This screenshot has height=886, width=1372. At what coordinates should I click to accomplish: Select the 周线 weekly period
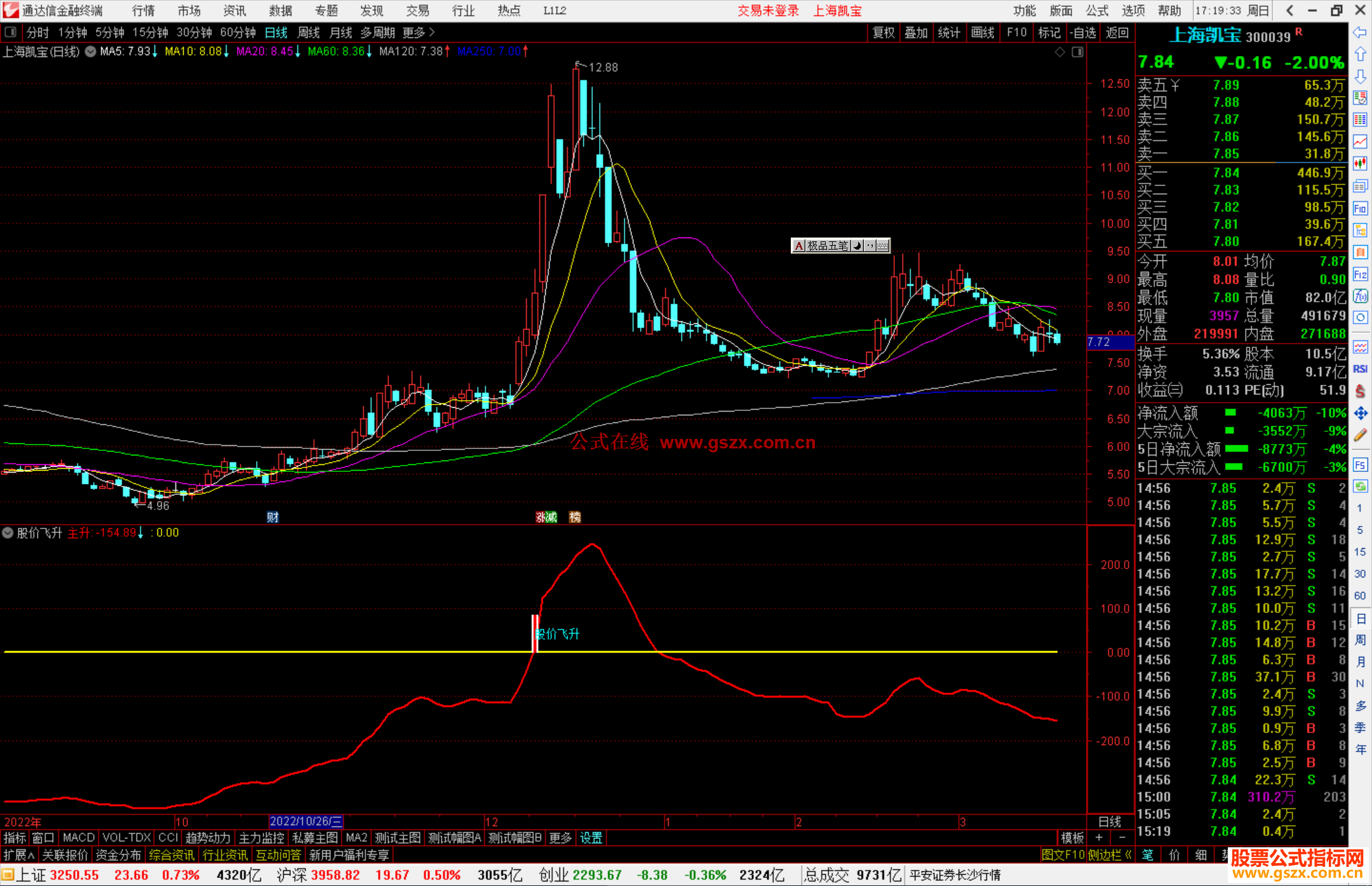(308, 32)
